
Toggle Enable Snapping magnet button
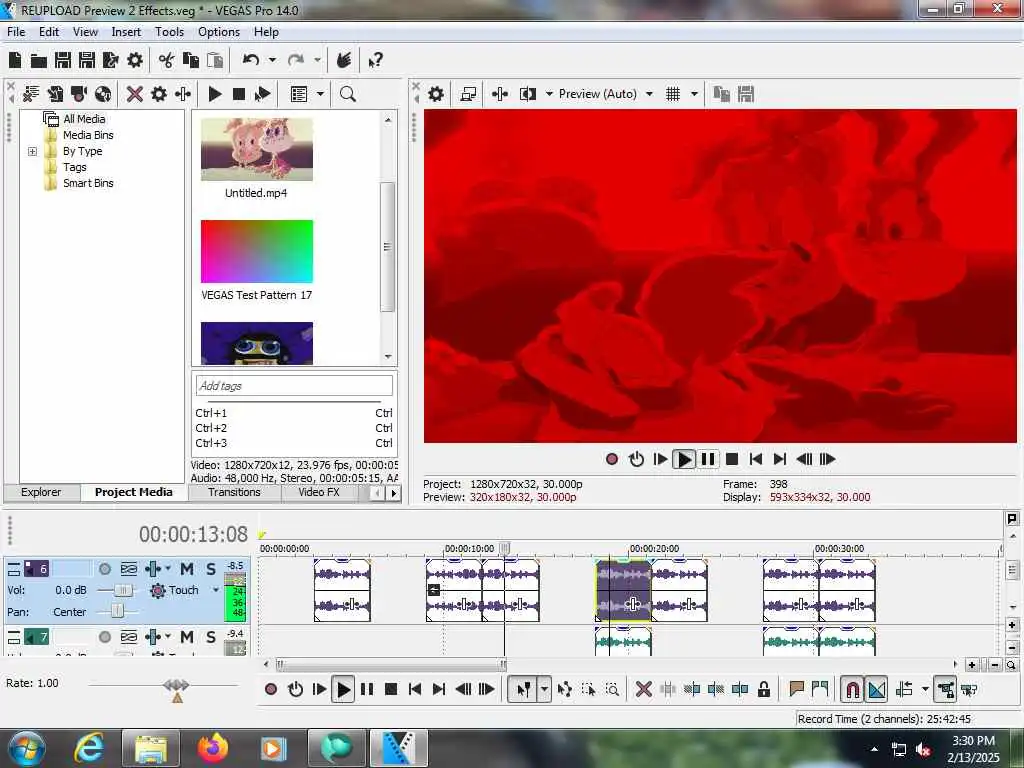[x=852, y=689]
